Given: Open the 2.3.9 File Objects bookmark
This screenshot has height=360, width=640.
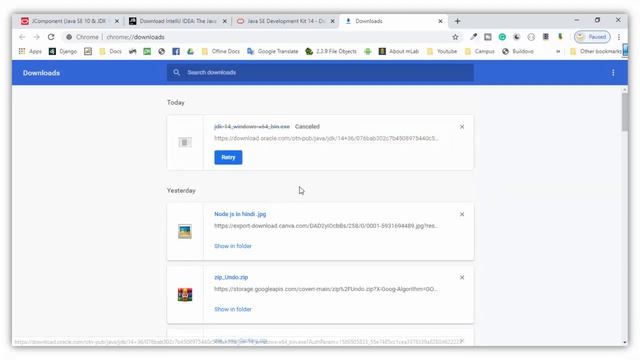Looking at the screenshot, I should [331, 51].
